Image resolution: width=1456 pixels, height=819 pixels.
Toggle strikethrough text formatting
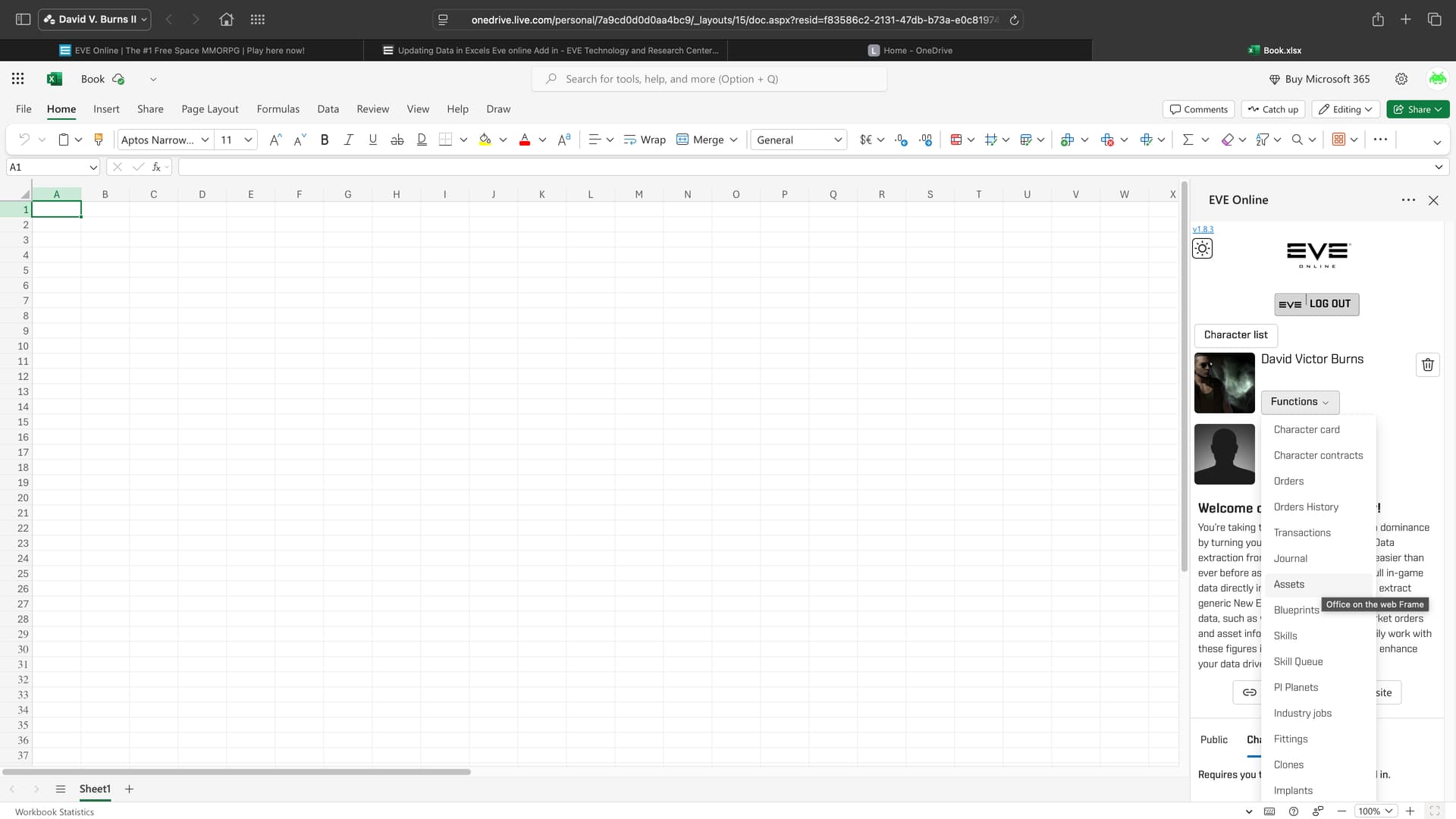[397, 140]
